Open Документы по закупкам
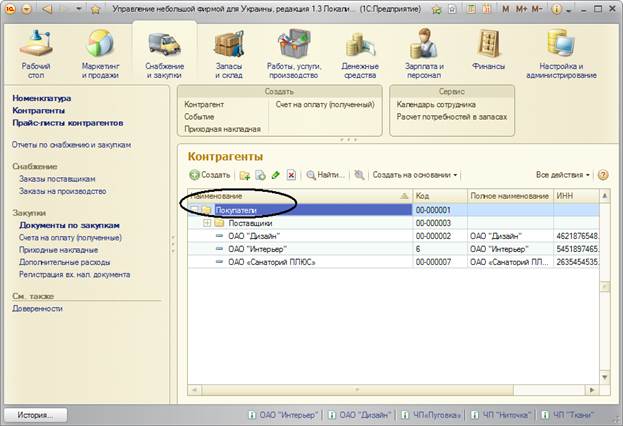This screenshot has height=426, width=623. pyautogui.click(x=69, y=225)
